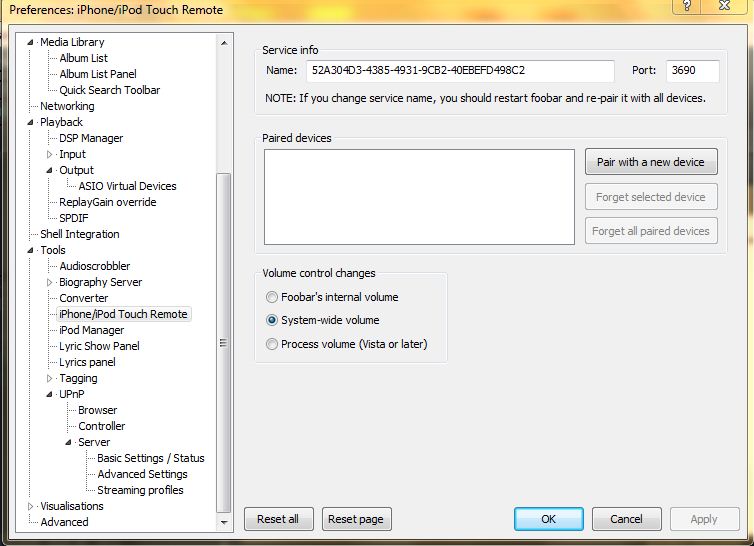Click the Reset all button
This screenshot has height=546, width=754.
[x=278, y=519]
